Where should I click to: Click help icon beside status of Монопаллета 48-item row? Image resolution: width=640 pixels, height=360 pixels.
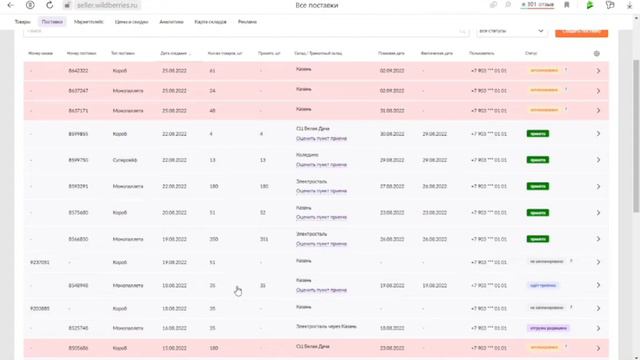coord(566,110)
